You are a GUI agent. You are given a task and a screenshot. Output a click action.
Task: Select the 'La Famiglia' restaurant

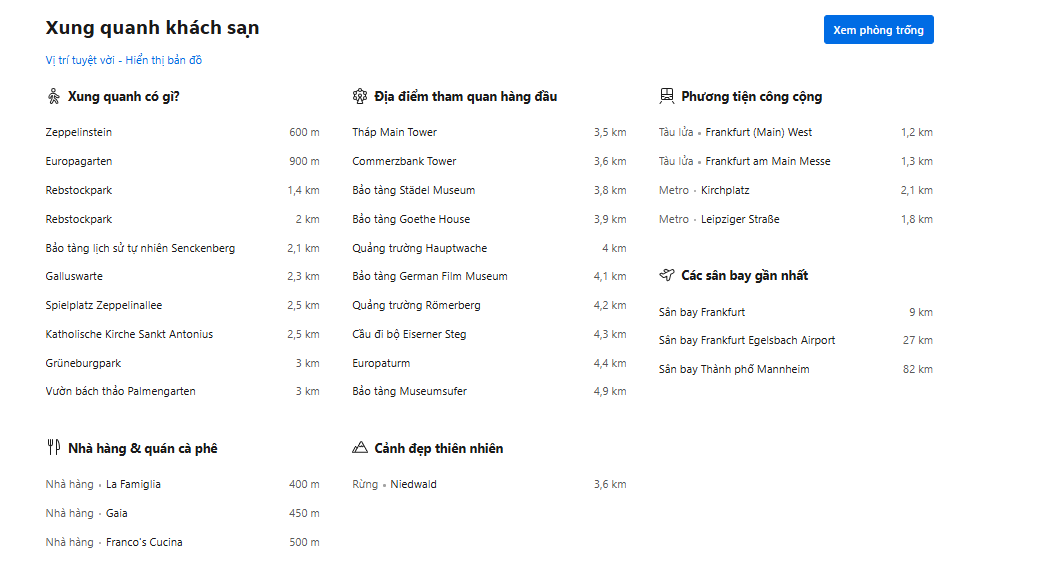point(133,484)
